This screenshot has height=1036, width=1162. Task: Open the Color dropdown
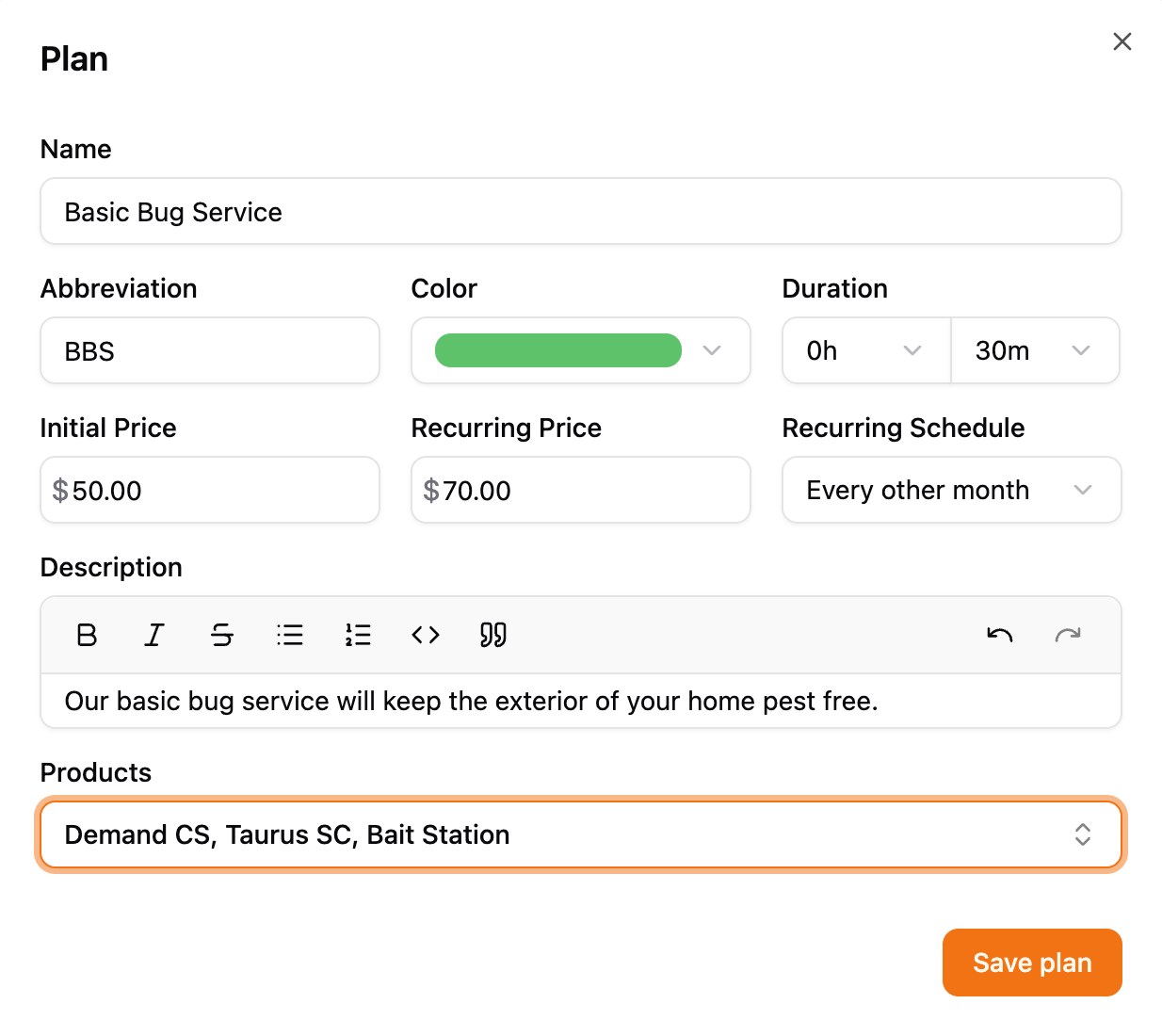click(x=712, y=350)
